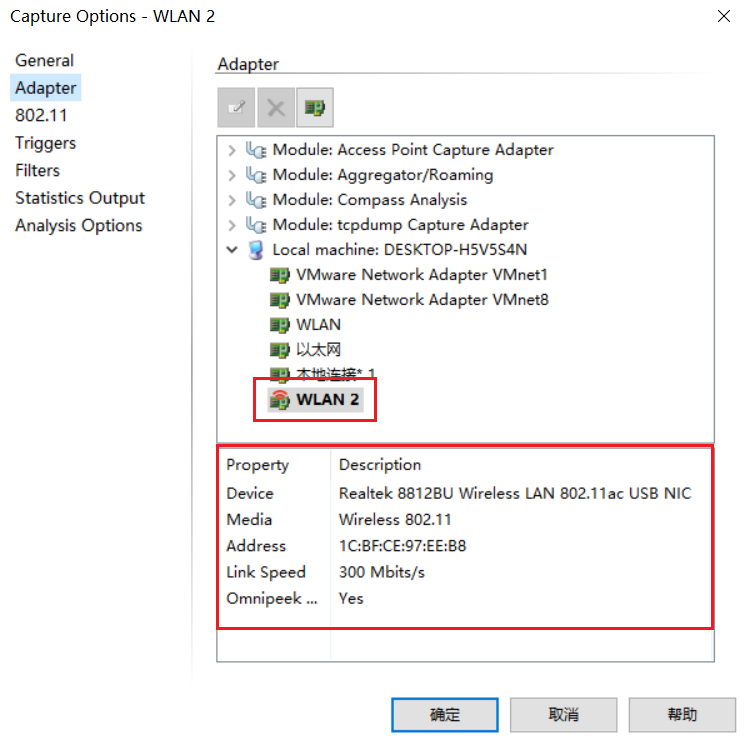745x744 pixels.
Task: Click the Omnipeek property label
Action: (x=272, y=598)
